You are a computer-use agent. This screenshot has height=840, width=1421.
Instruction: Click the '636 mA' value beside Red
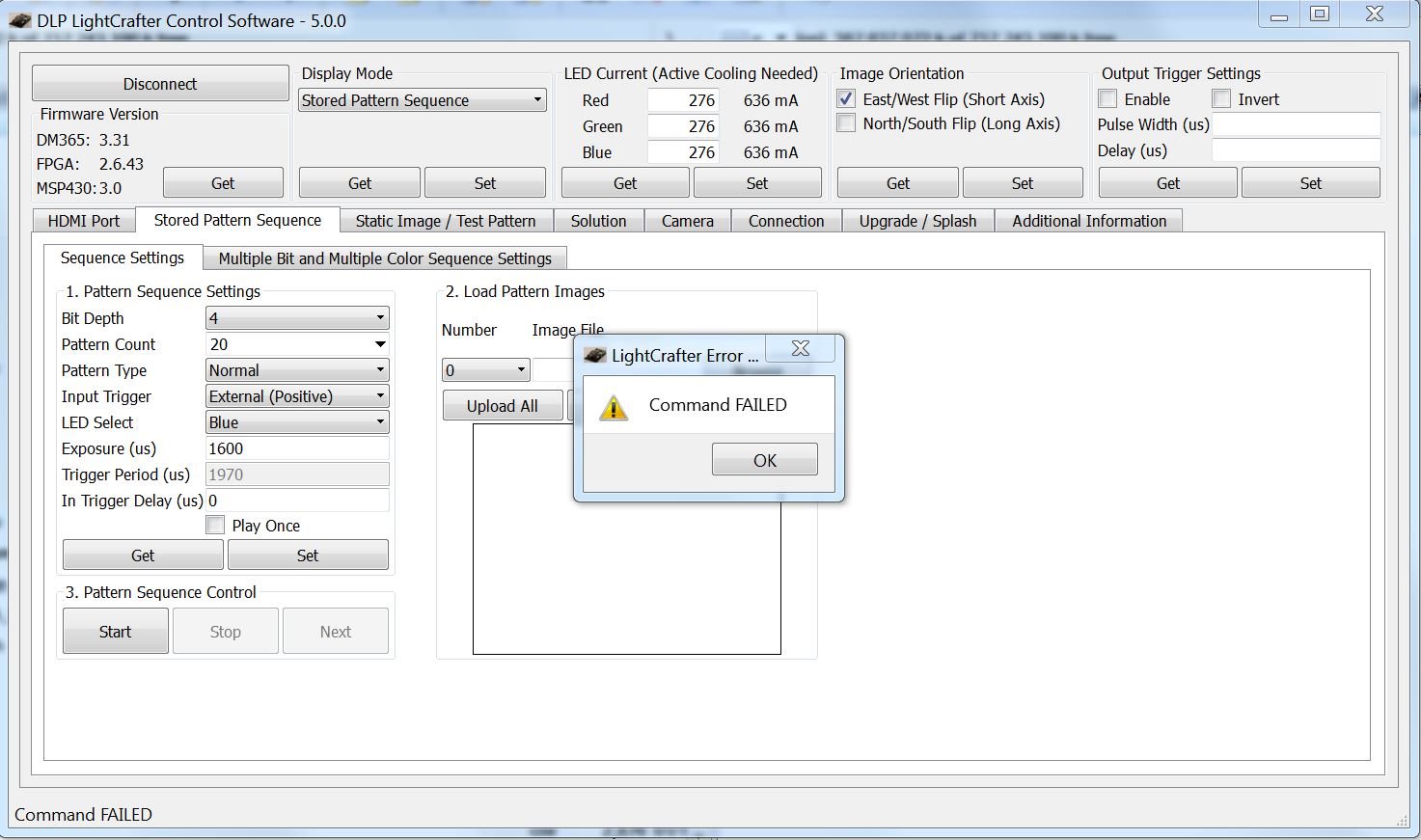771,100
